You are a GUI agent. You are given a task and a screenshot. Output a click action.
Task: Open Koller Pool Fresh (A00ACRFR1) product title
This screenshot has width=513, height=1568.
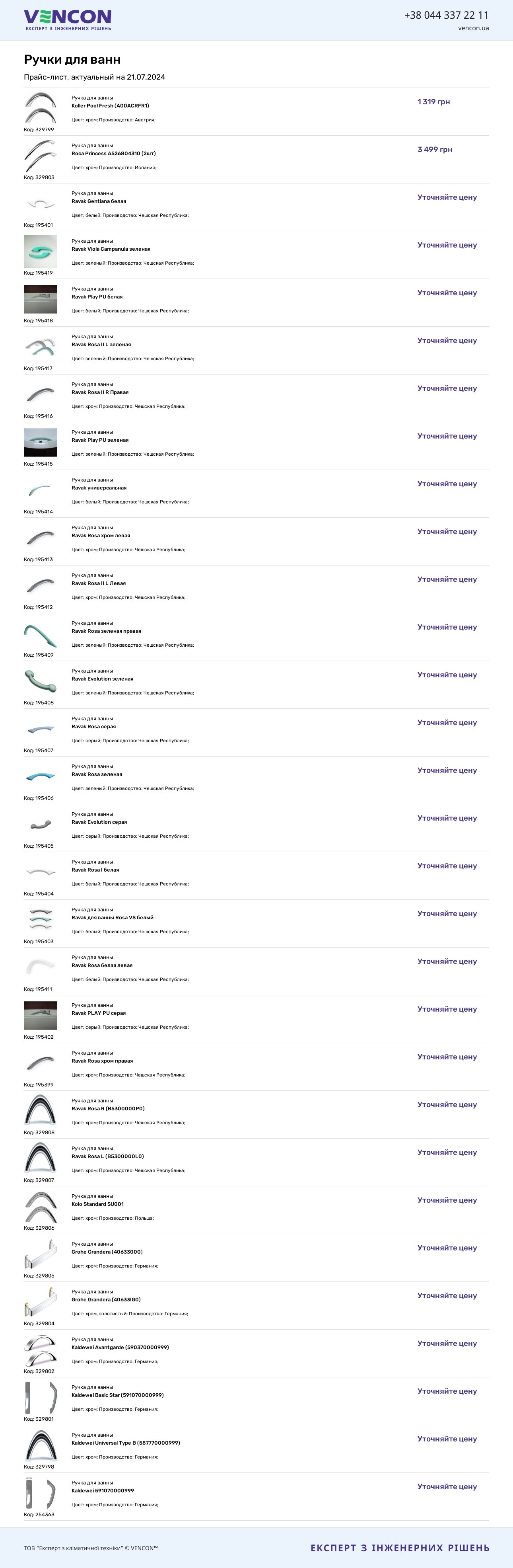pos(110,106)
